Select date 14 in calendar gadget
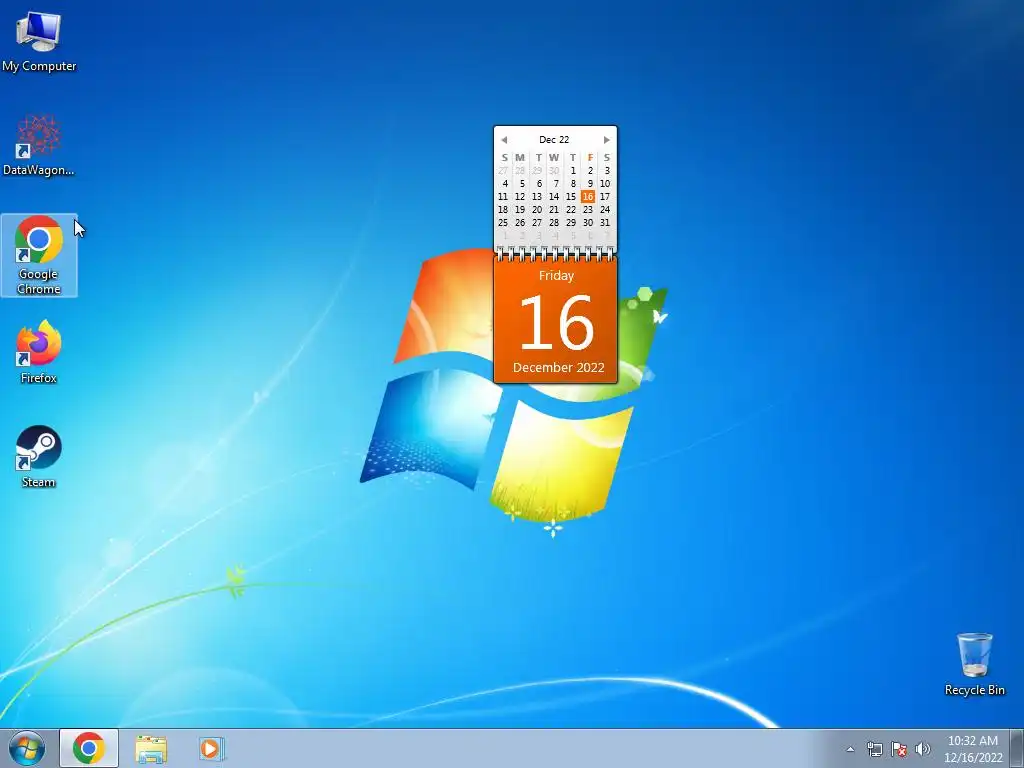 [x=554, y=197]
